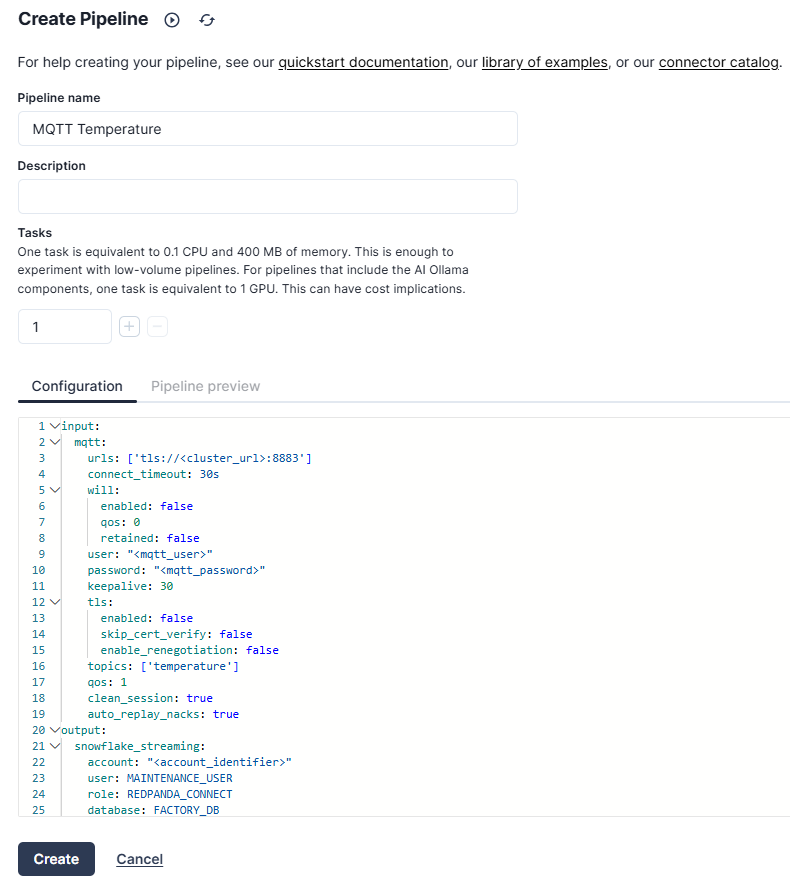Screen dimensions: 790x882
Task: Collapse the mqtt block on line 2
Action: (55, 442)
